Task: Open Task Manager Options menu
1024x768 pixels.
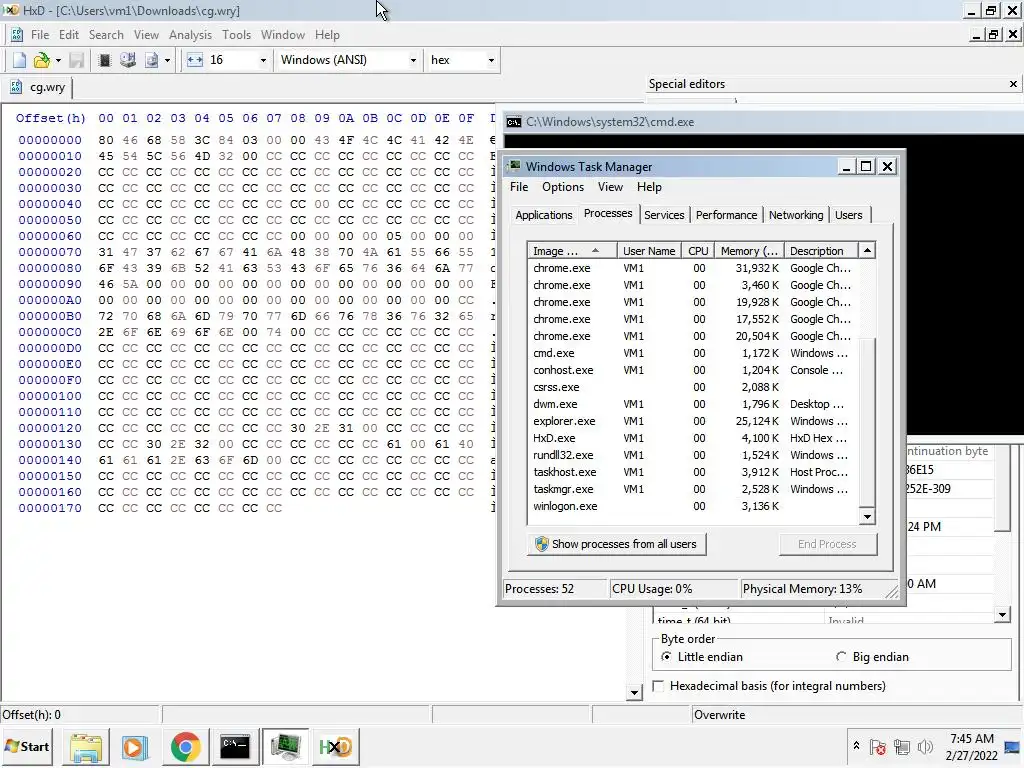Action: pos(563,187)
